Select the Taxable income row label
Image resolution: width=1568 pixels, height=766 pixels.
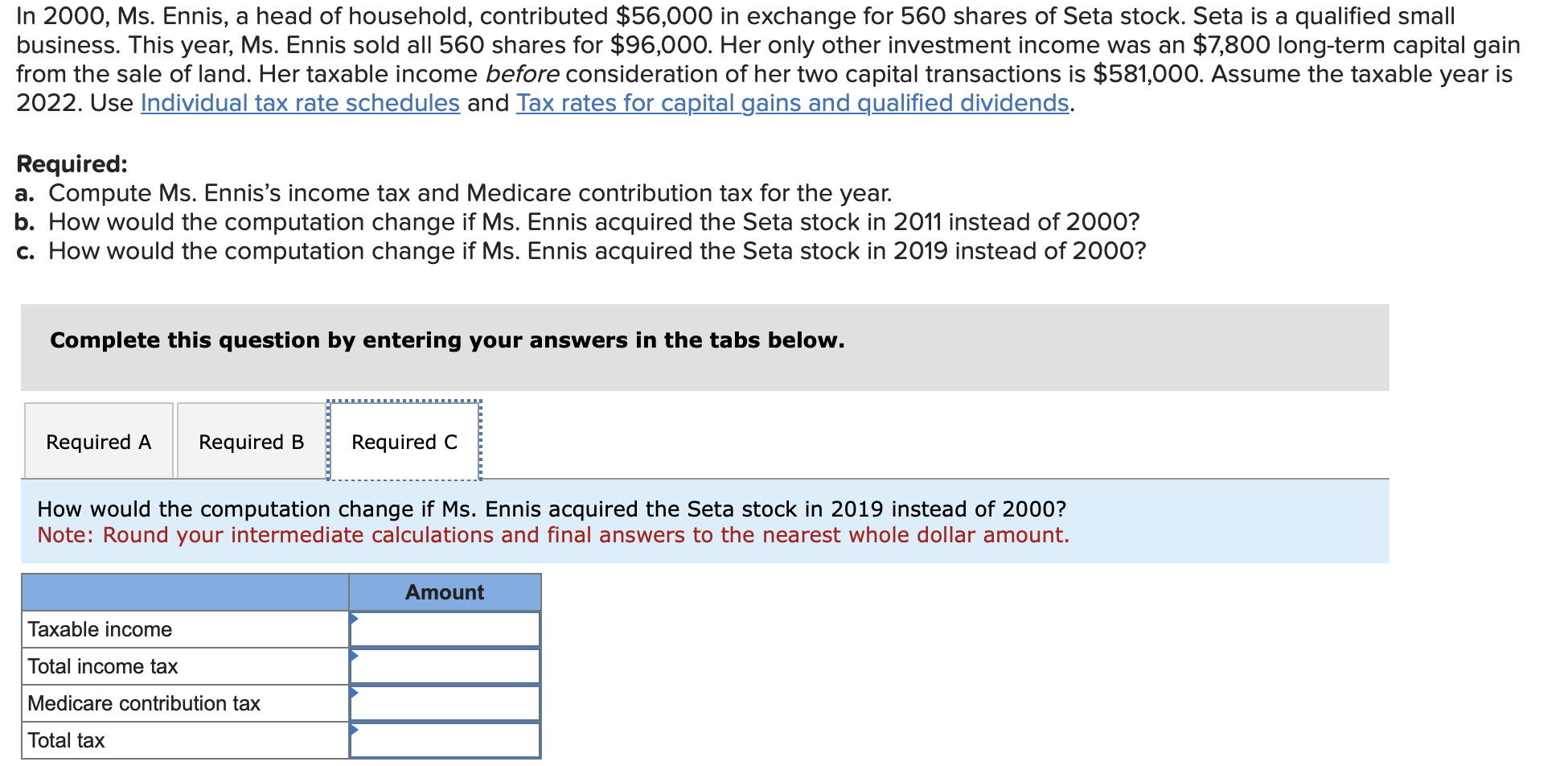click(100, 629)
